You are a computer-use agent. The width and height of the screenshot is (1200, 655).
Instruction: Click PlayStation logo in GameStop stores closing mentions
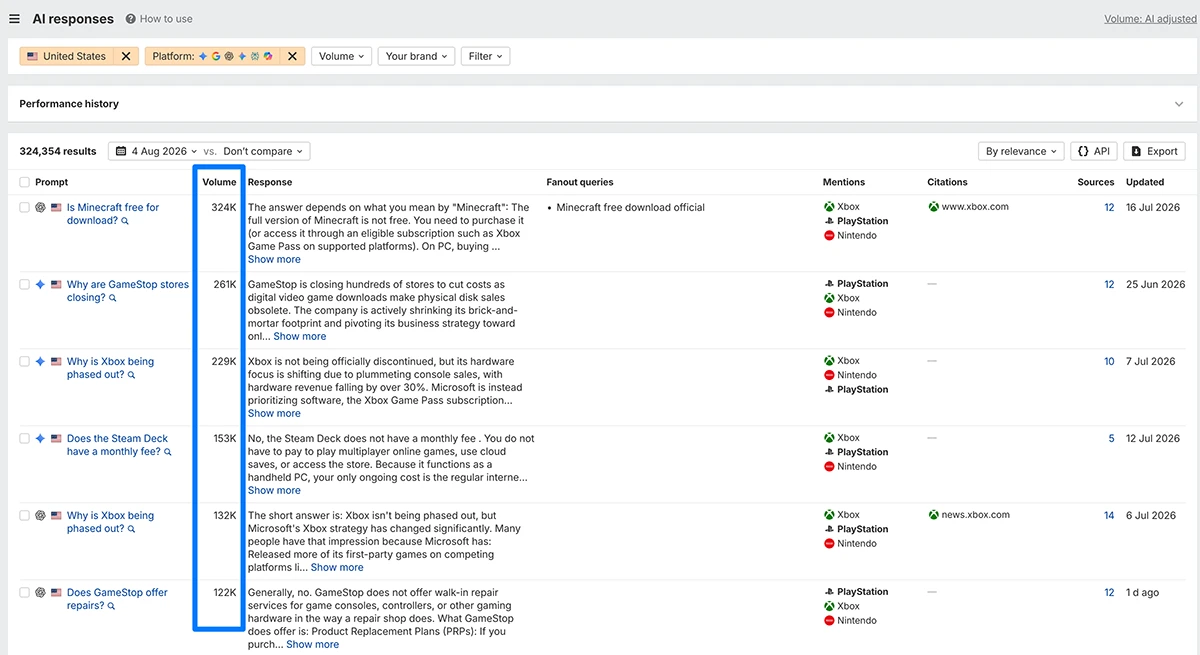point(829,284)
